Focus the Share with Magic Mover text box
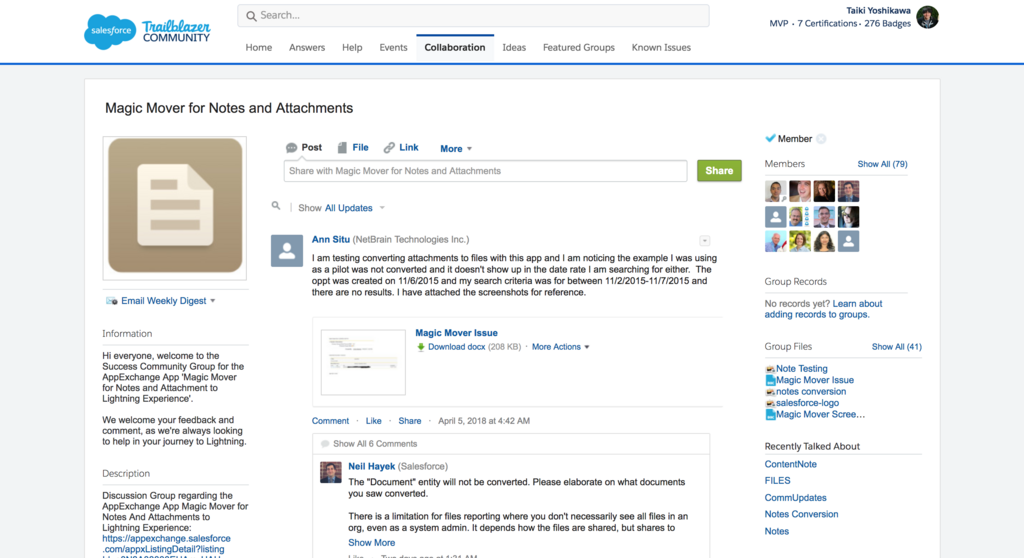The height and width of the screenshot is (558, 1024). pos(485,171)
